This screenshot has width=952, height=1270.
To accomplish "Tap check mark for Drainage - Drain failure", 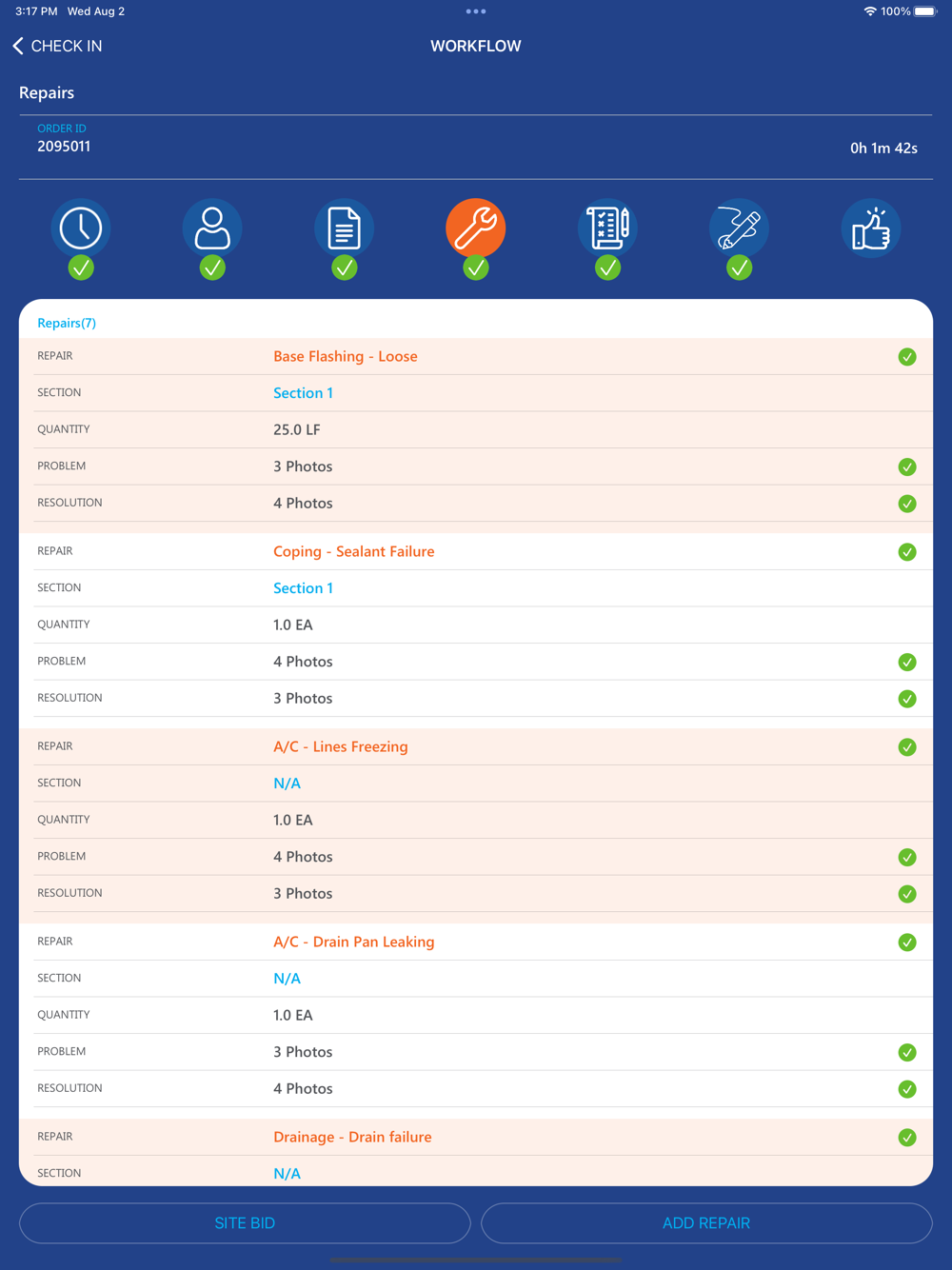I will pyautogui.click(x=907, y=1138).
